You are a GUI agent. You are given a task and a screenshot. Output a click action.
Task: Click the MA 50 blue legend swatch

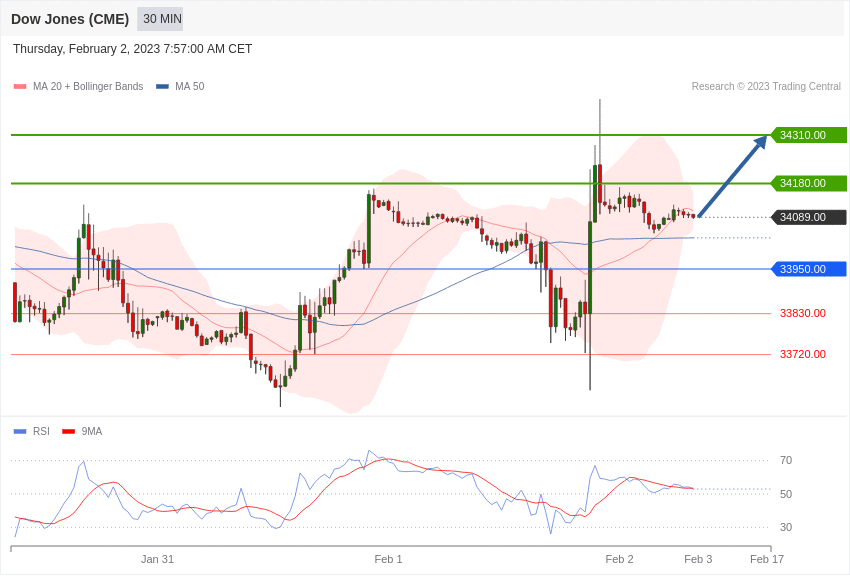click(162, 87)
